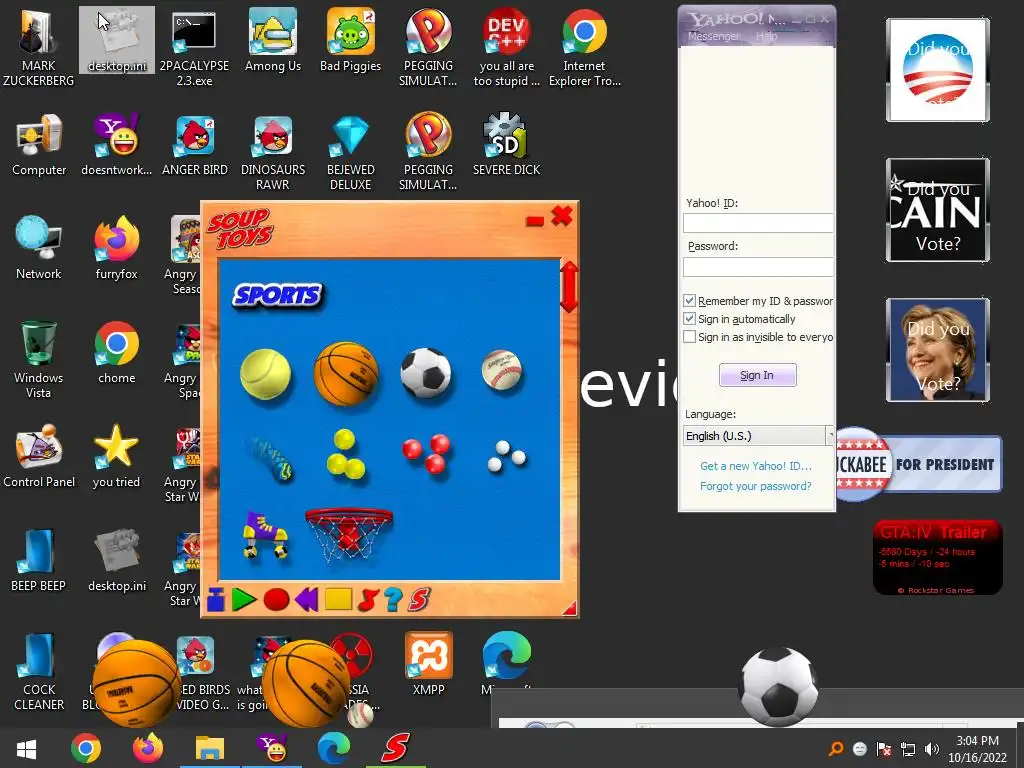Select the BEEP BEEP desktop icon
The width and height of the screenshot is (1024, 768).
tap(39, 560)
